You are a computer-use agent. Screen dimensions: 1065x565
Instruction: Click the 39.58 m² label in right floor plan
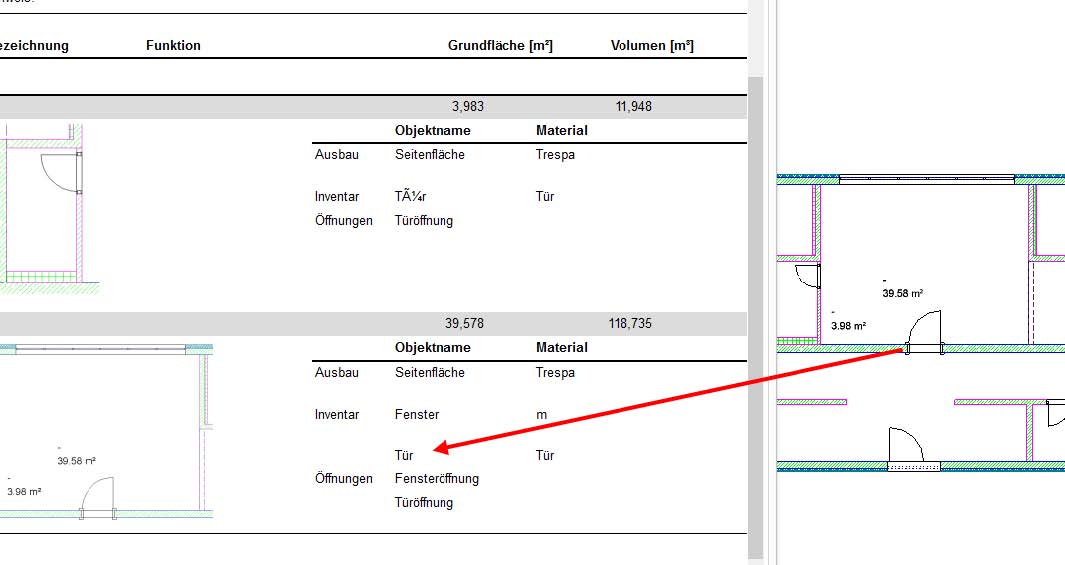901,293
